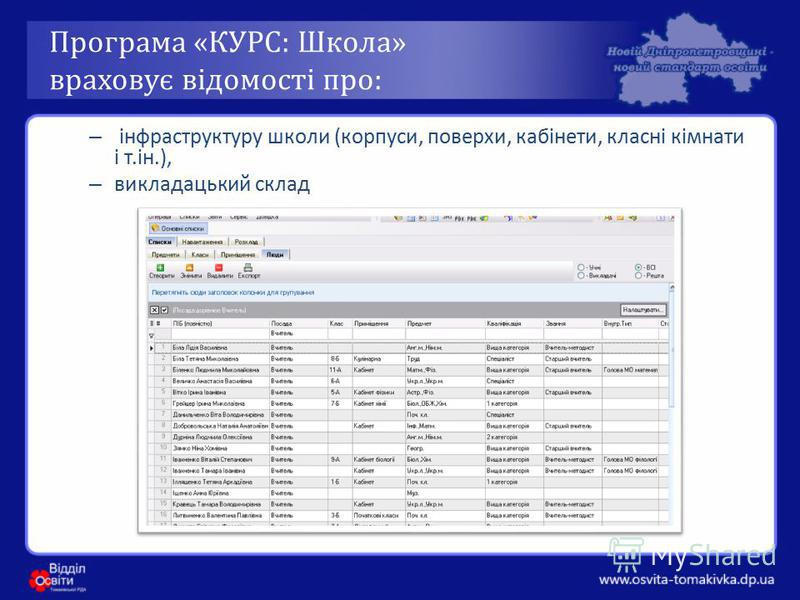Click the funnel icon in the filter row
Image resolution: width=800 pixels, height=600 pixels.
152,335
